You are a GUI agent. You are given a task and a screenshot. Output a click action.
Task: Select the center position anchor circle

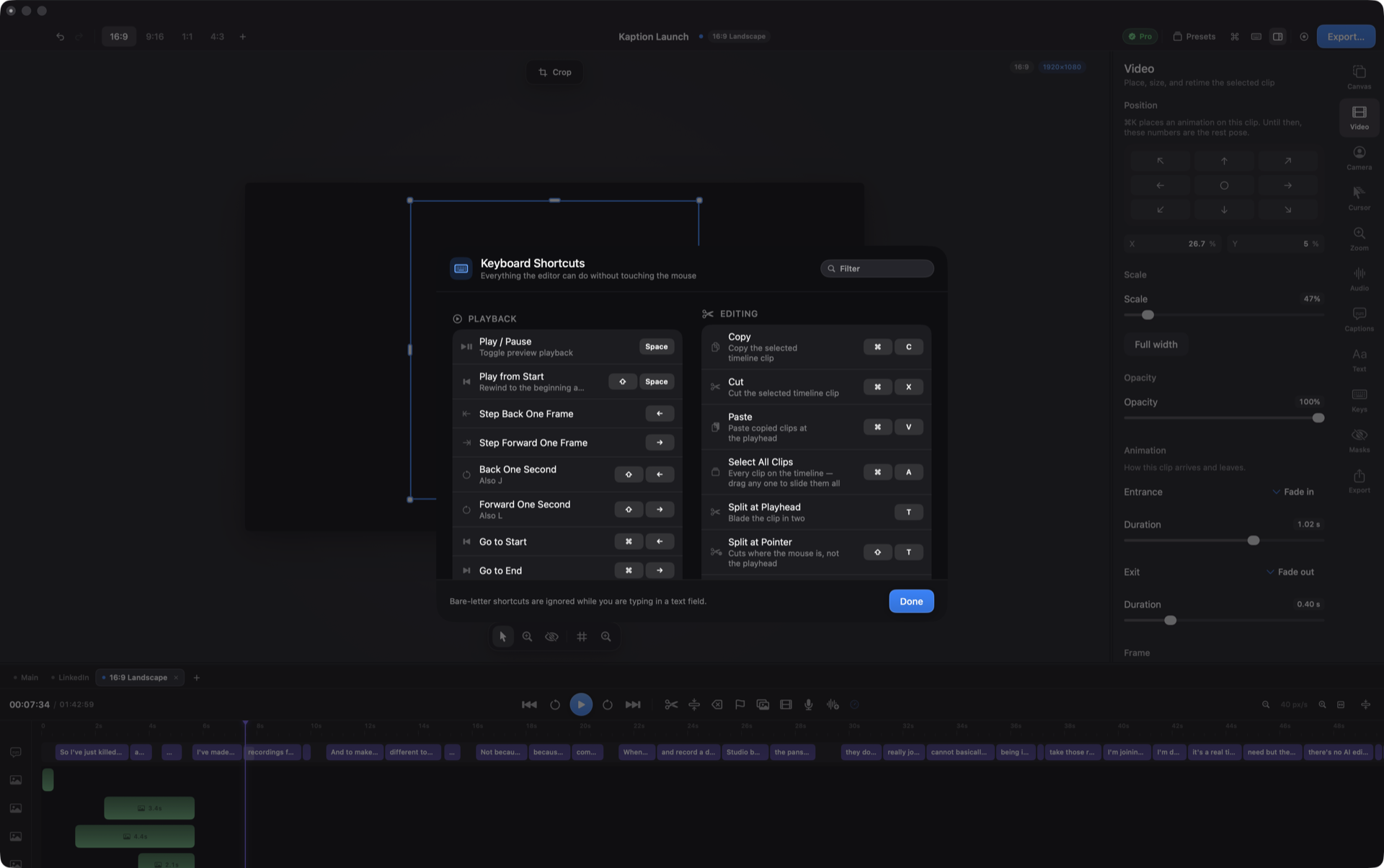[x=1223, y=185]
